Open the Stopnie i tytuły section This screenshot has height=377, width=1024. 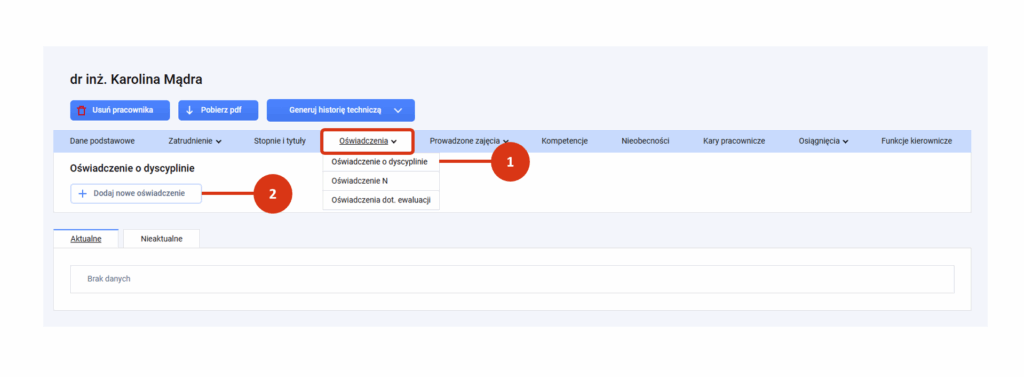280,140
